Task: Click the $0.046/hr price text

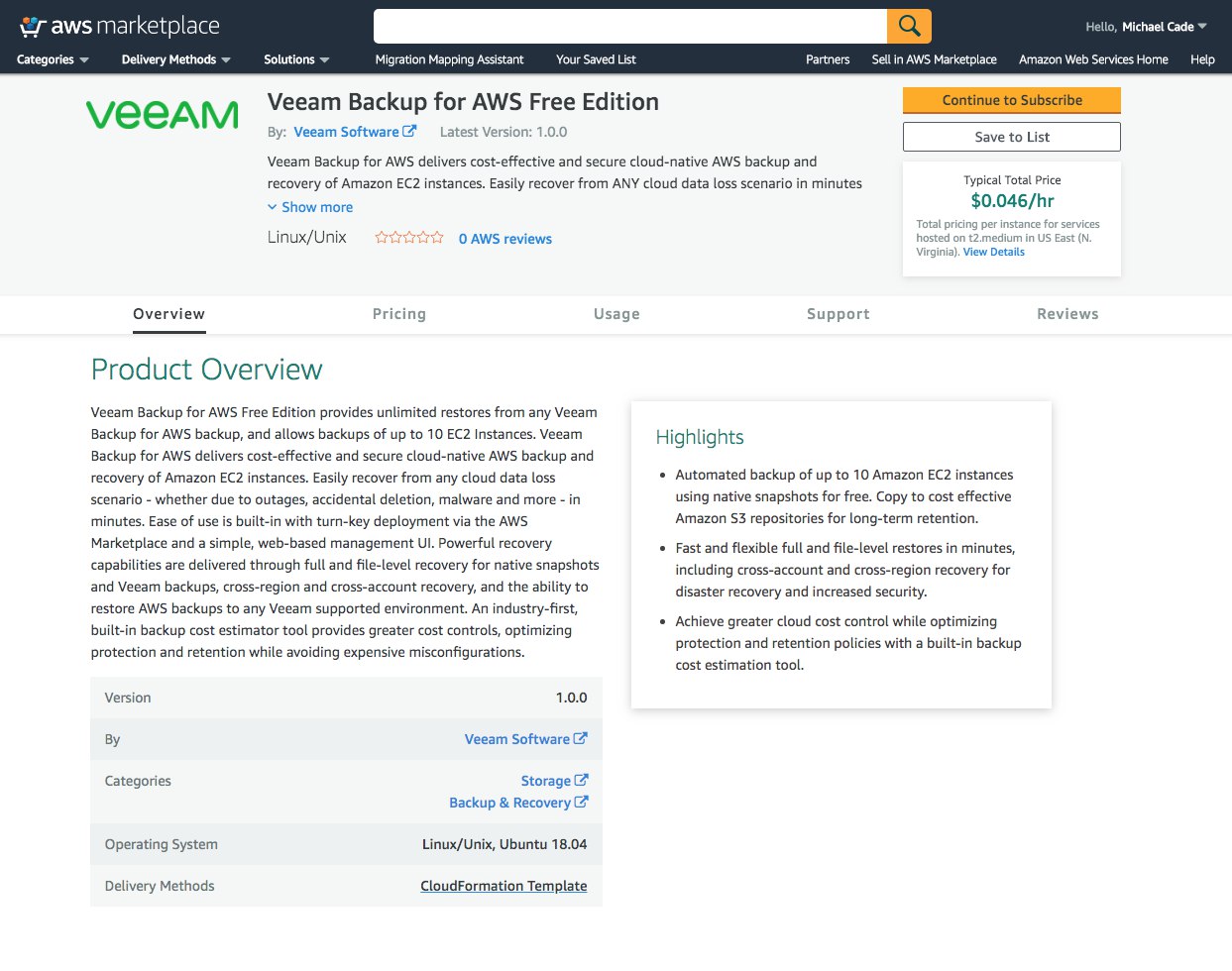Action: coord(1012,201)
